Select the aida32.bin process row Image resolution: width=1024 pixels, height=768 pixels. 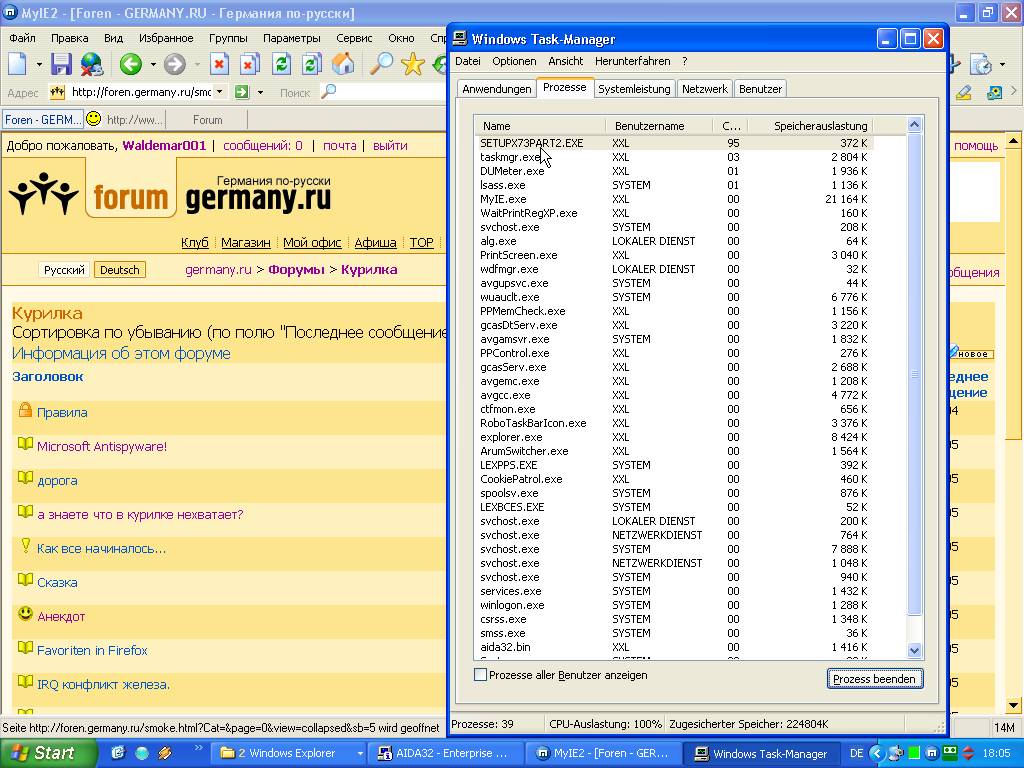pos(675,647)
